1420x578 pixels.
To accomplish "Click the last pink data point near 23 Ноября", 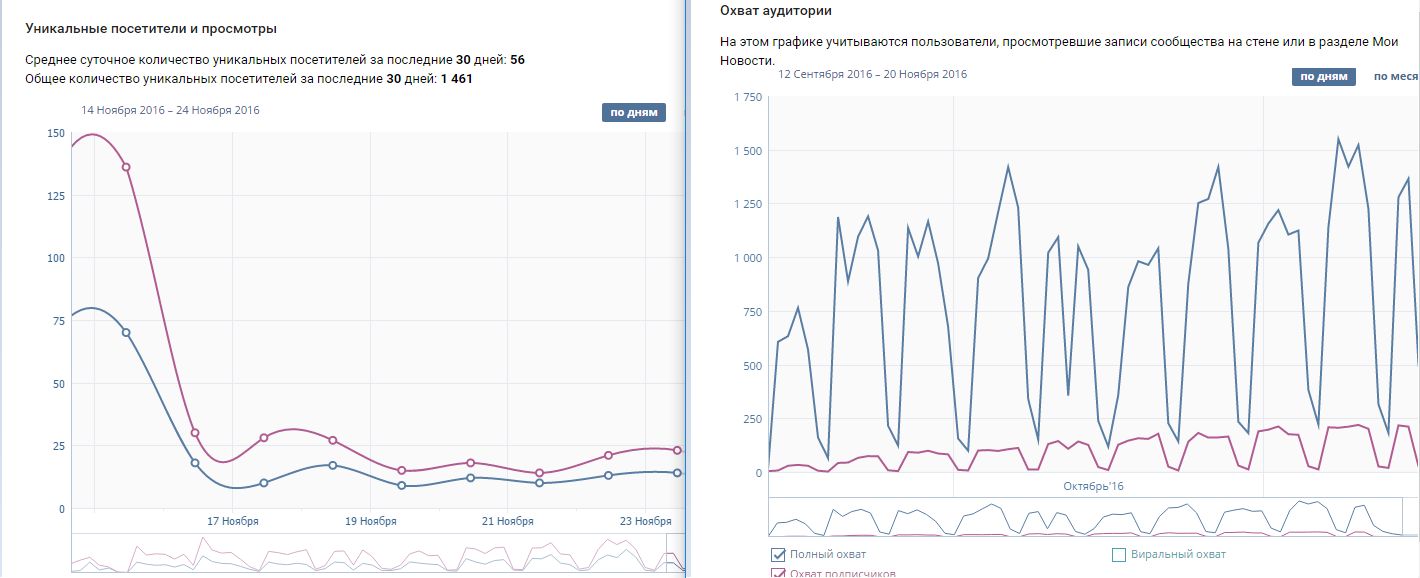I will pyautogui.click(x=677, y=450).
